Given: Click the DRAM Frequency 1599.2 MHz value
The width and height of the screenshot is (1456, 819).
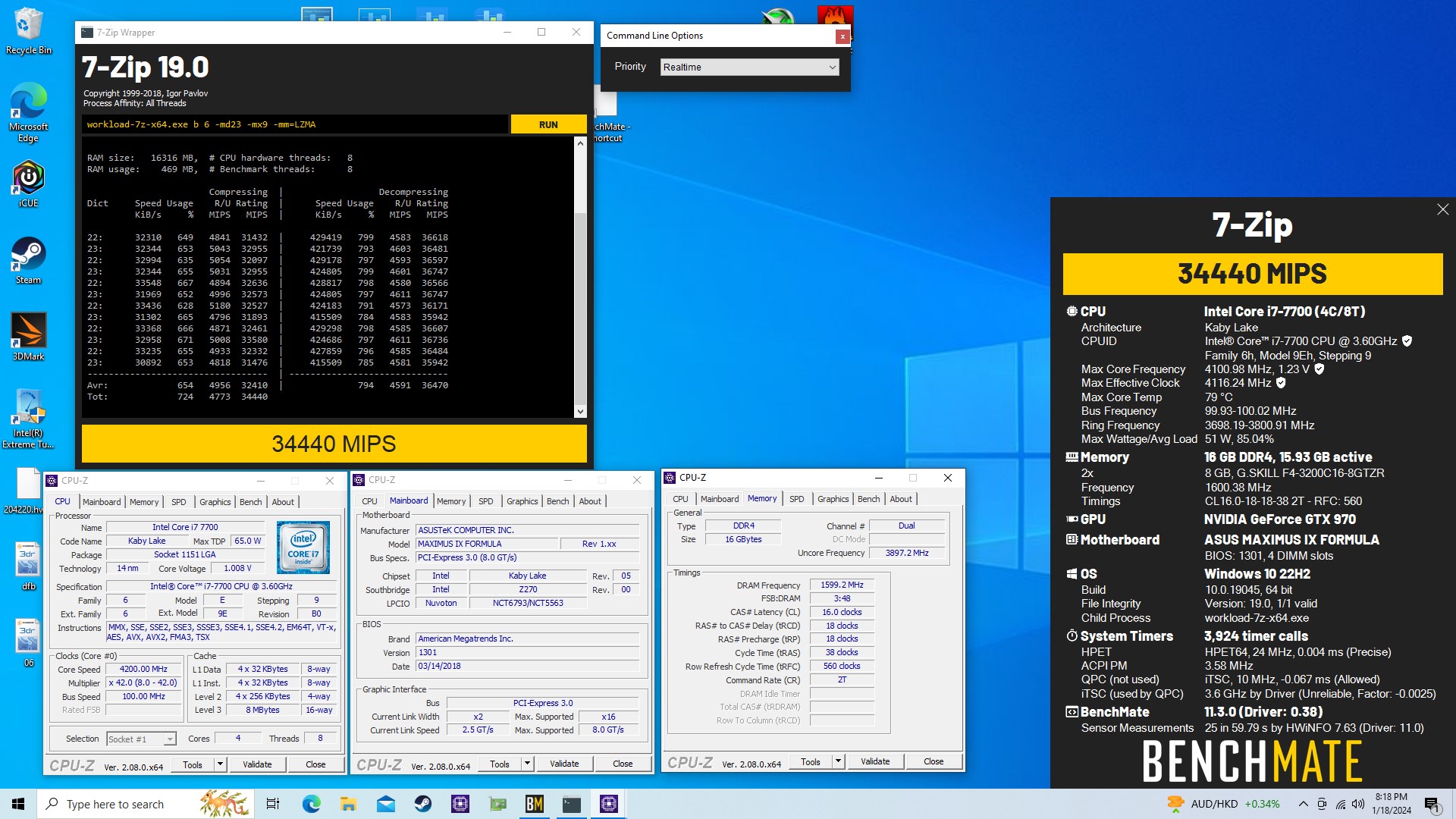Looking at the screenshot, I should (x=842, y=585).
